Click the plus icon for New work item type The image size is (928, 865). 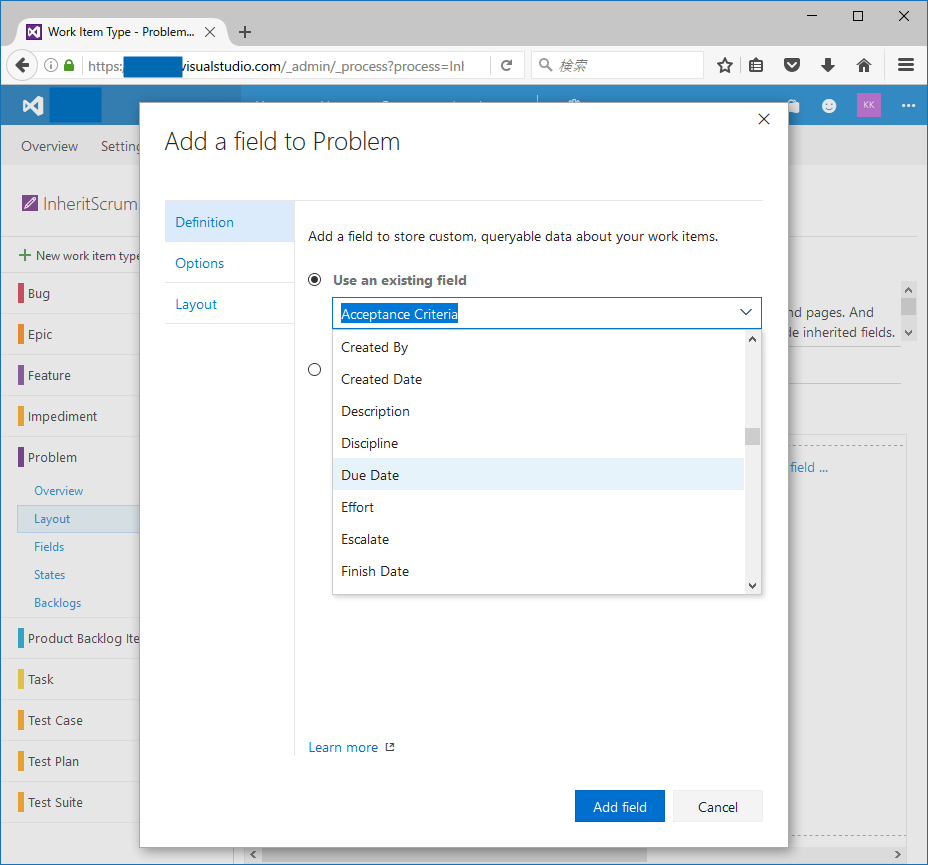25,256
